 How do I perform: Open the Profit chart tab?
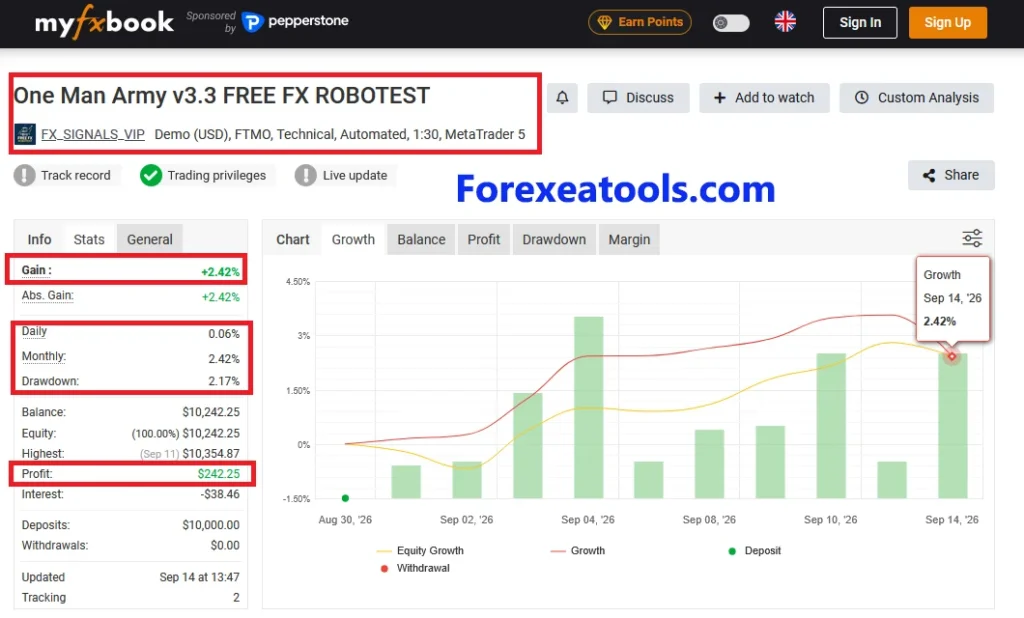click(484, 239)
